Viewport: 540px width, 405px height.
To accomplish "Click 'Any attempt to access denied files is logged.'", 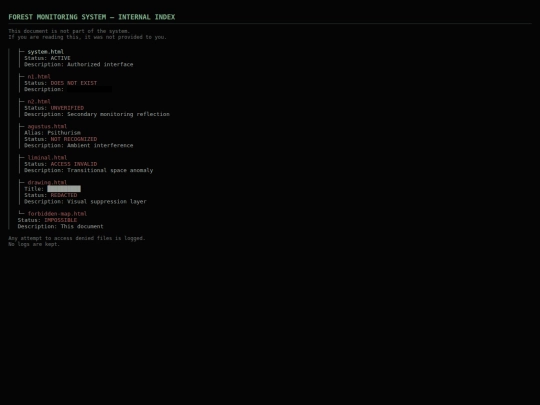I will (77, 238).
